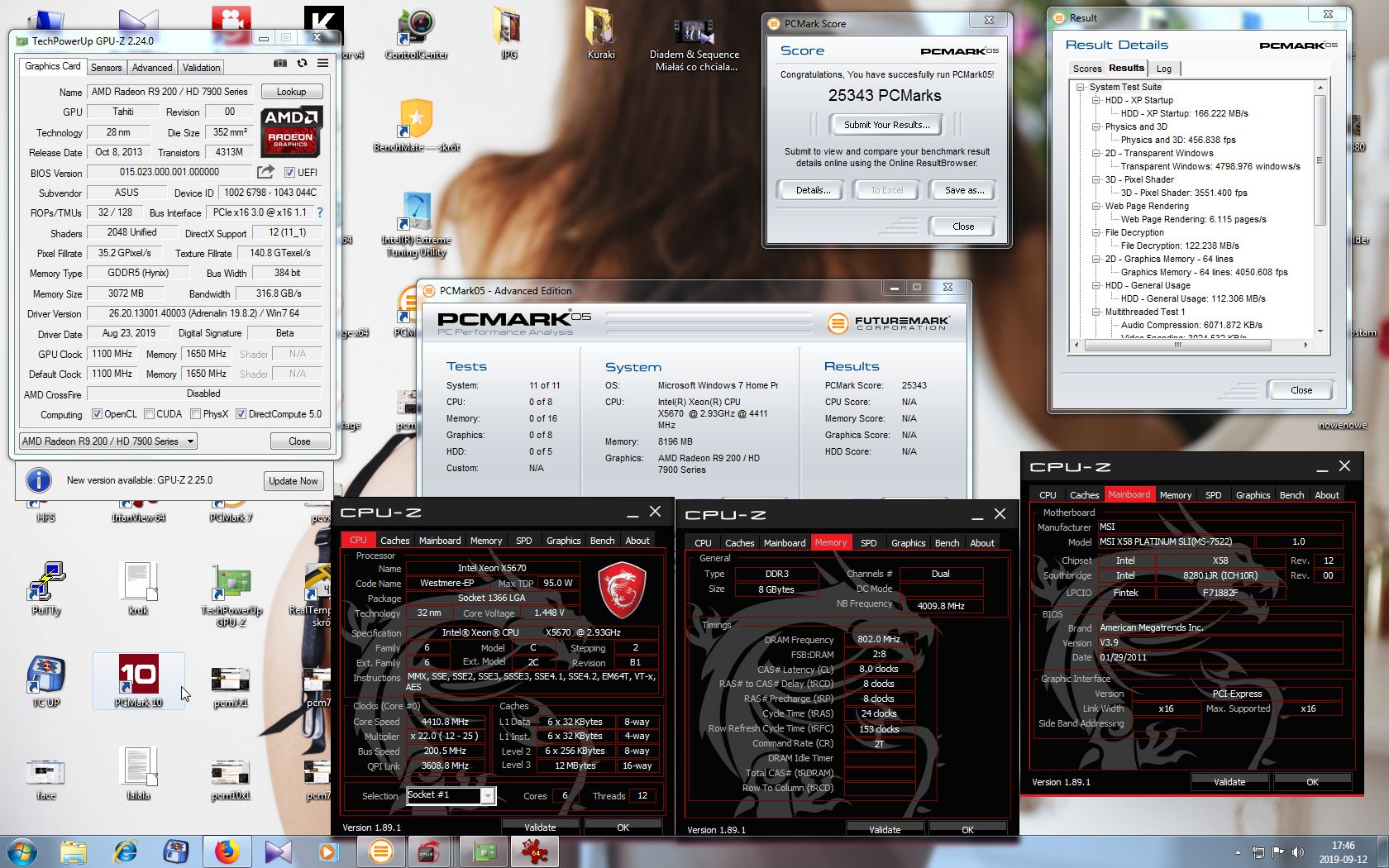Screen dimensions: 1389x868
Task: Collapse the 2D - Transparent Windows node
Action: (1095, 153)
